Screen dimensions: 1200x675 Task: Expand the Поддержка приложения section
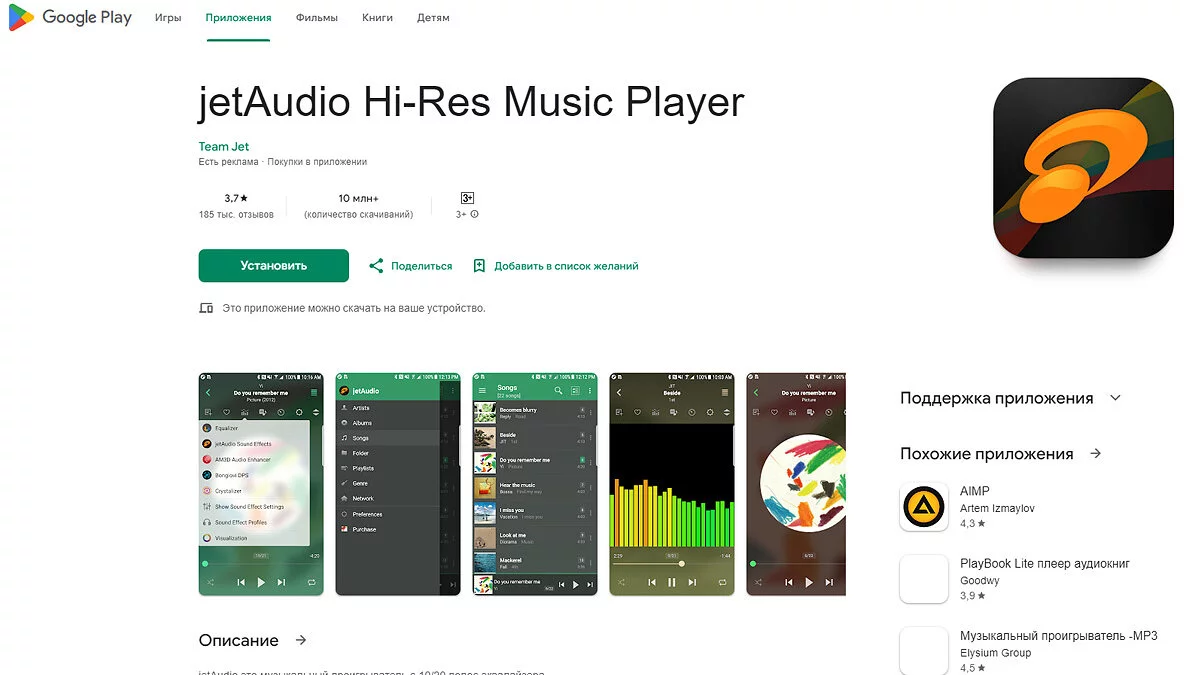(x=1116, y=398)
